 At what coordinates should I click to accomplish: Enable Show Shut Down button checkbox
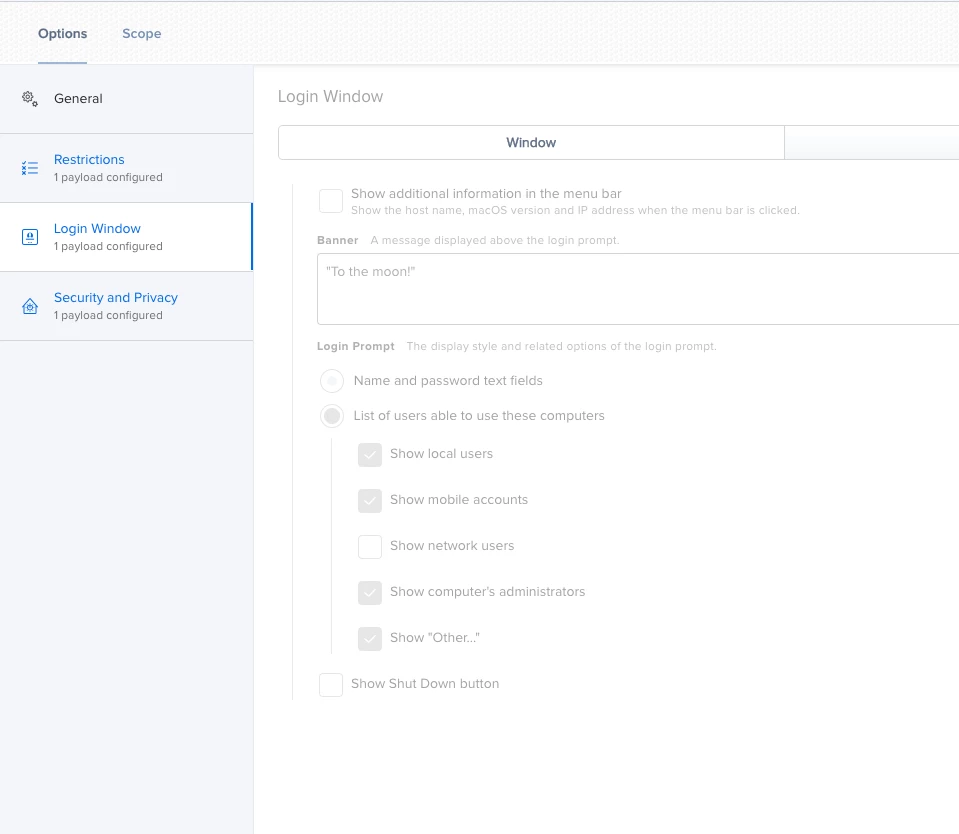point(331,685)
